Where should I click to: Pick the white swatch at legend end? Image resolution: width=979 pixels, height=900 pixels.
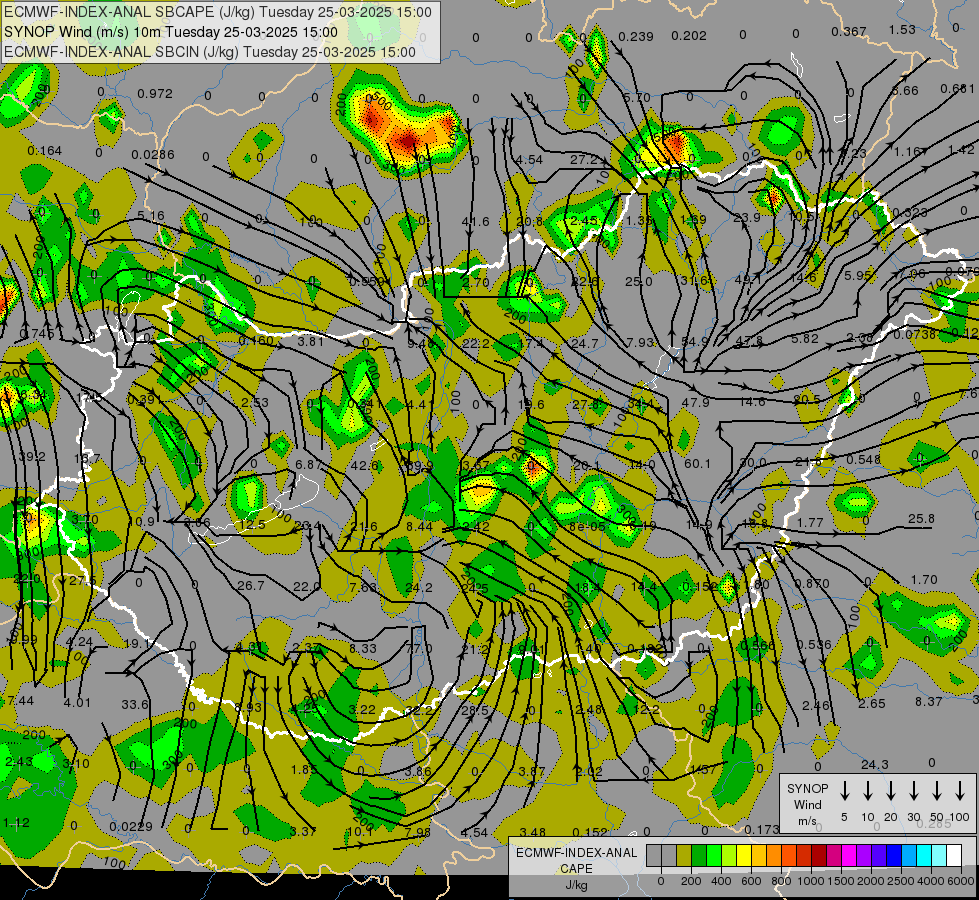tap(954, 855)
